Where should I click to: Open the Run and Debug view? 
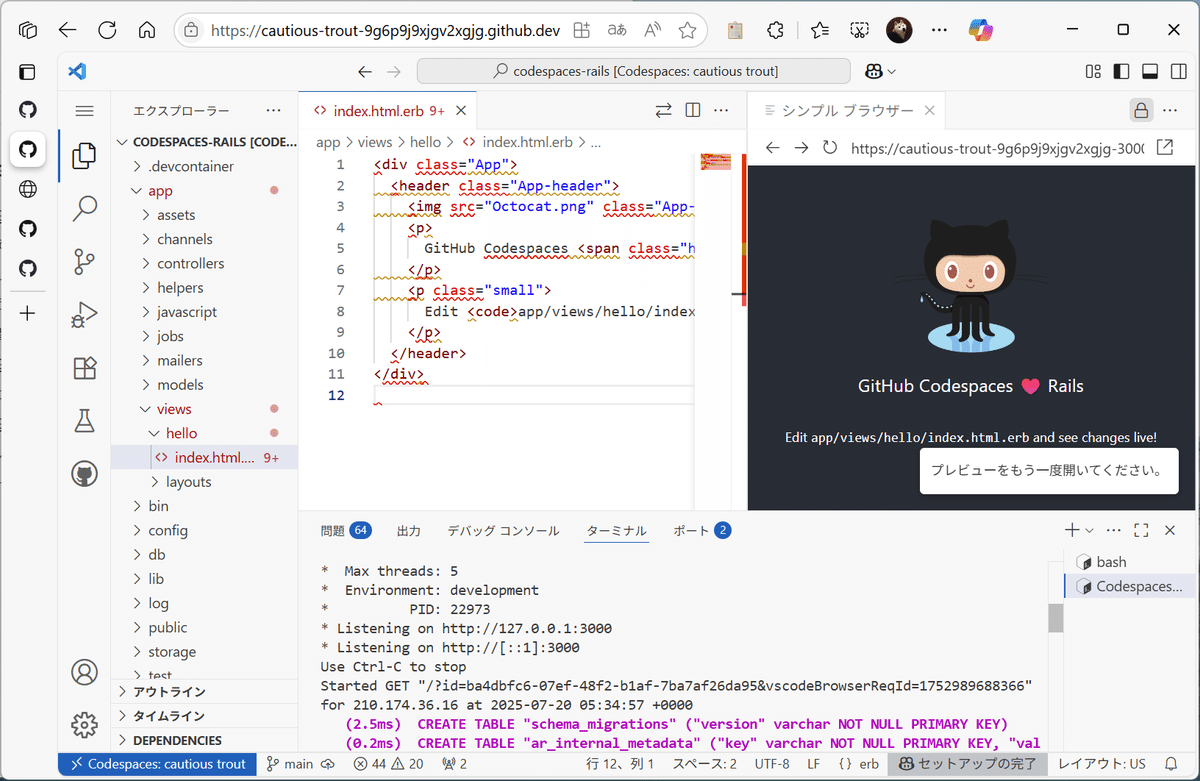tap(85, 315)
